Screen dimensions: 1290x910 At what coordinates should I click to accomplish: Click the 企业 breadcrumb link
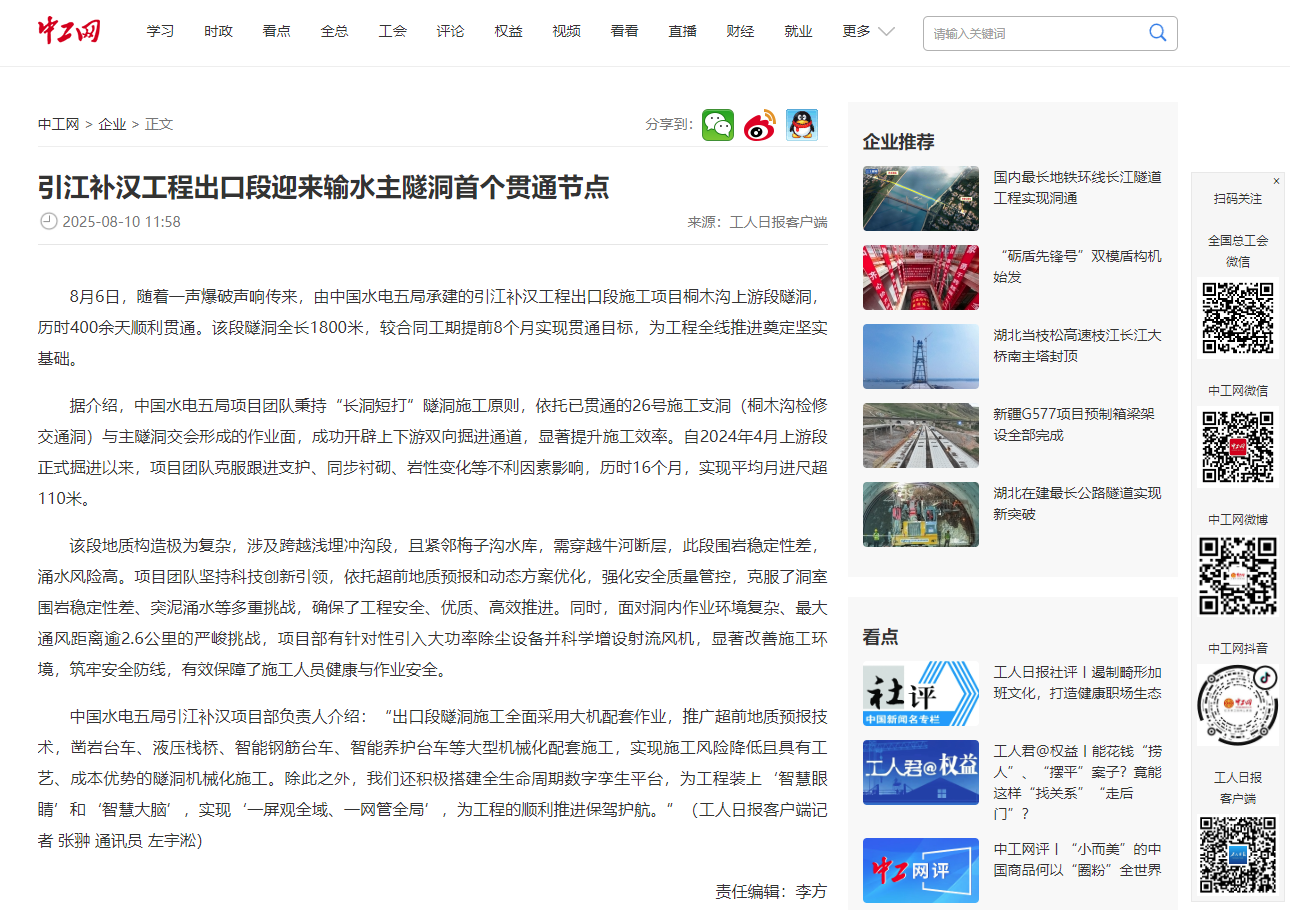112,124
